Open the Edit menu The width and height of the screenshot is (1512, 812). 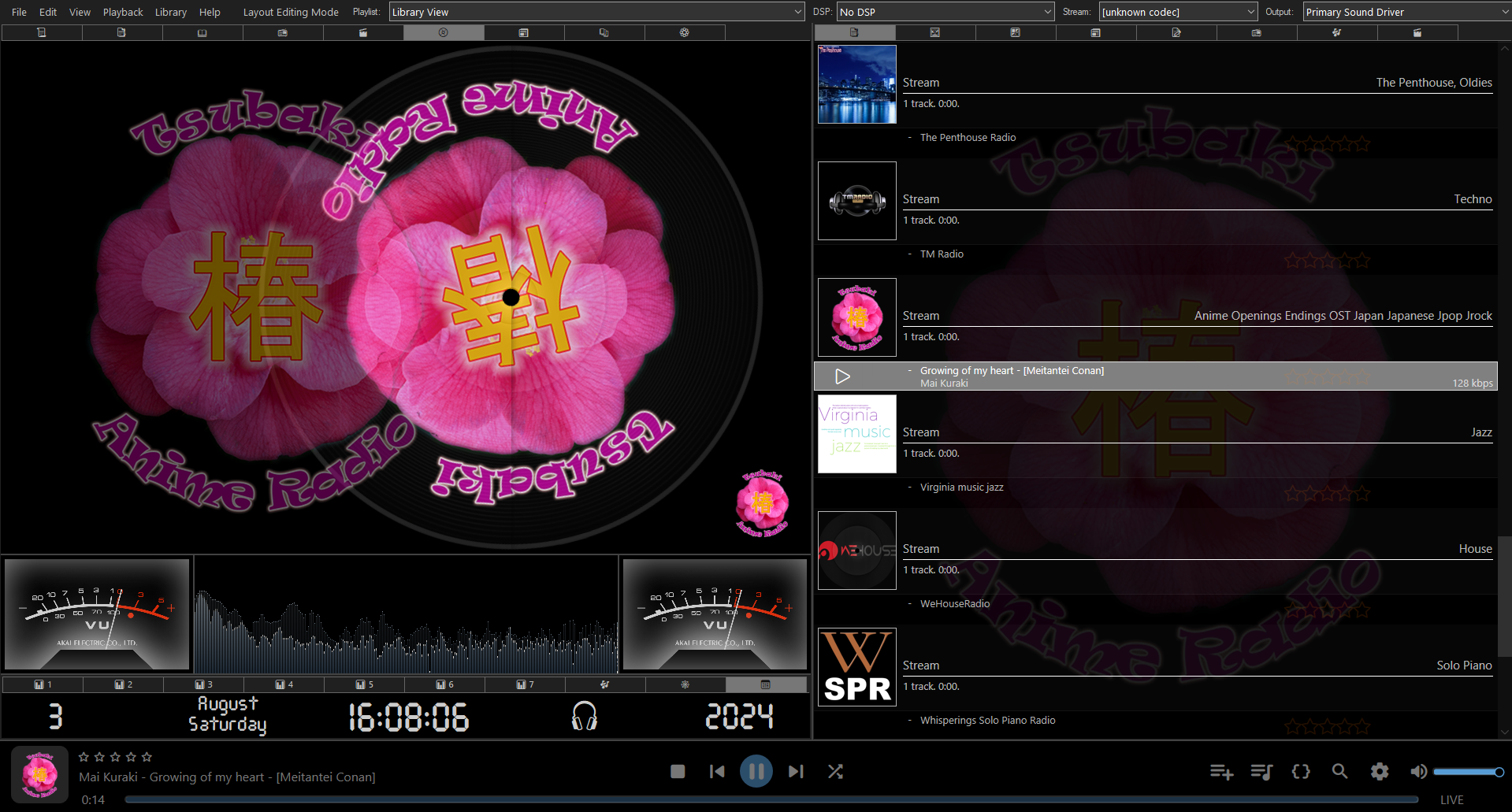(48, 12)
